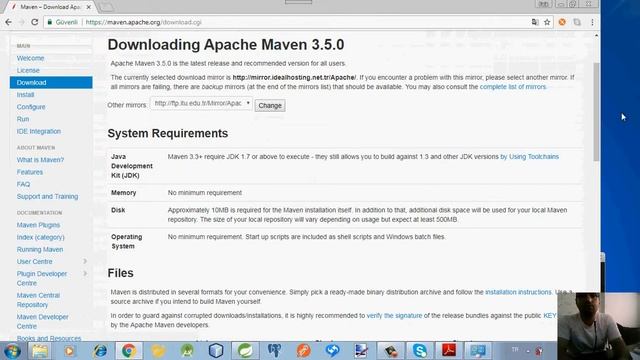The width and height of the screenshot is (640, 360).
Task: Click the address bar URL field
Action: (286, 22)
